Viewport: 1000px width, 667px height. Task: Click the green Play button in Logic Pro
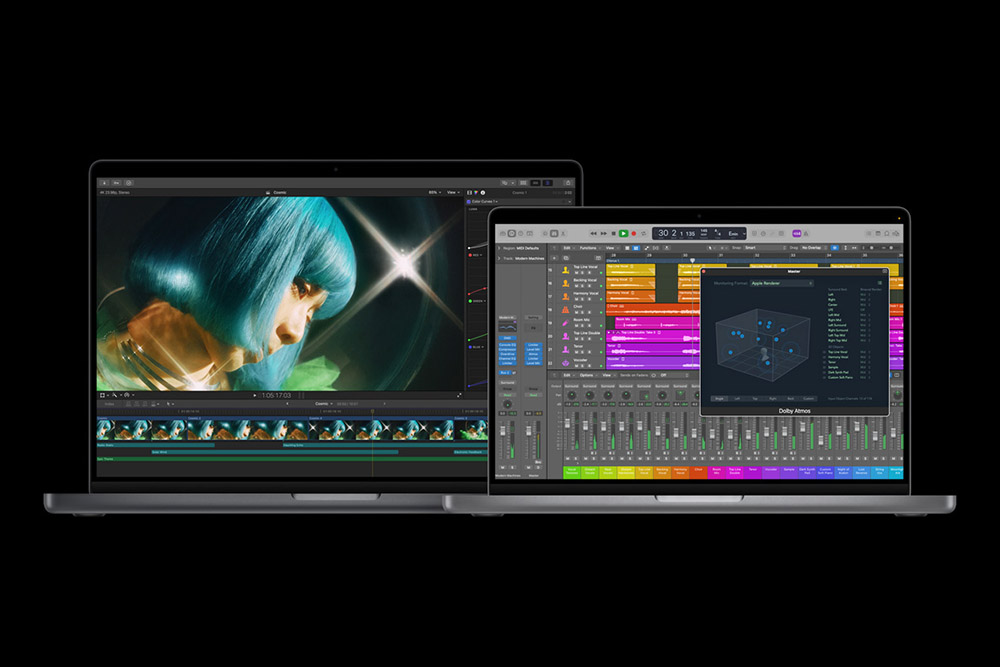coord(623,233)
